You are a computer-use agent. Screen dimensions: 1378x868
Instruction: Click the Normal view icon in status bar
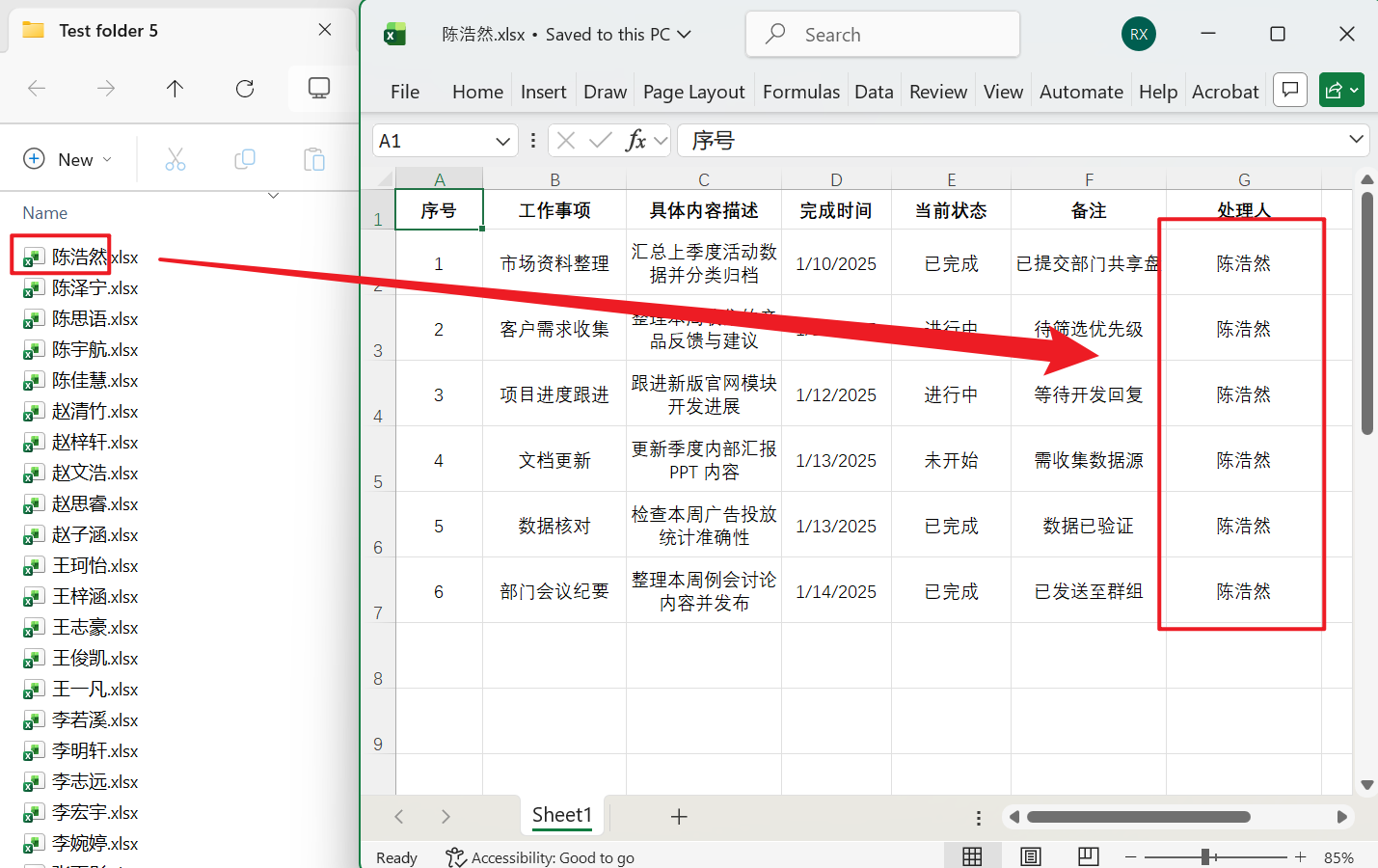pos(972,856)
